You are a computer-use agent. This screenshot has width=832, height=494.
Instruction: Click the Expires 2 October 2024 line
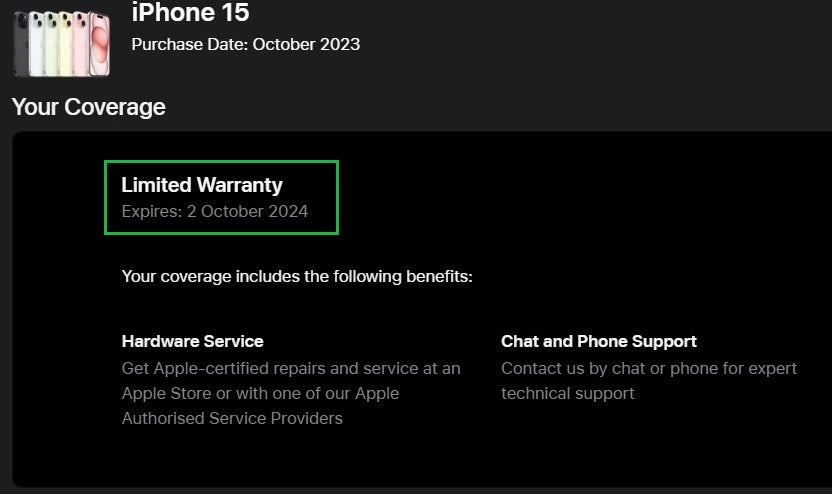(x=215, y=211)
